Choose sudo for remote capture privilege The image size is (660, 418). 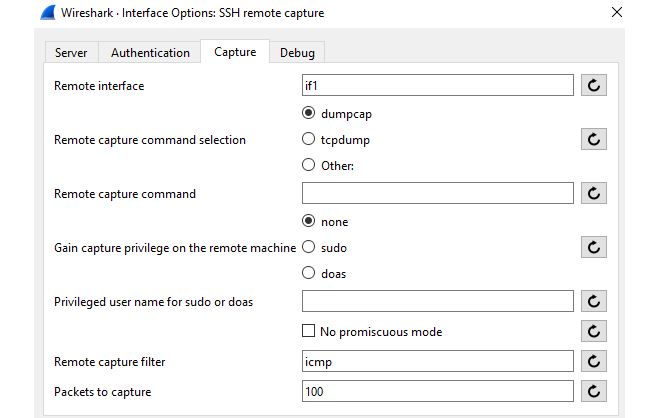click(x=309, y=247)
